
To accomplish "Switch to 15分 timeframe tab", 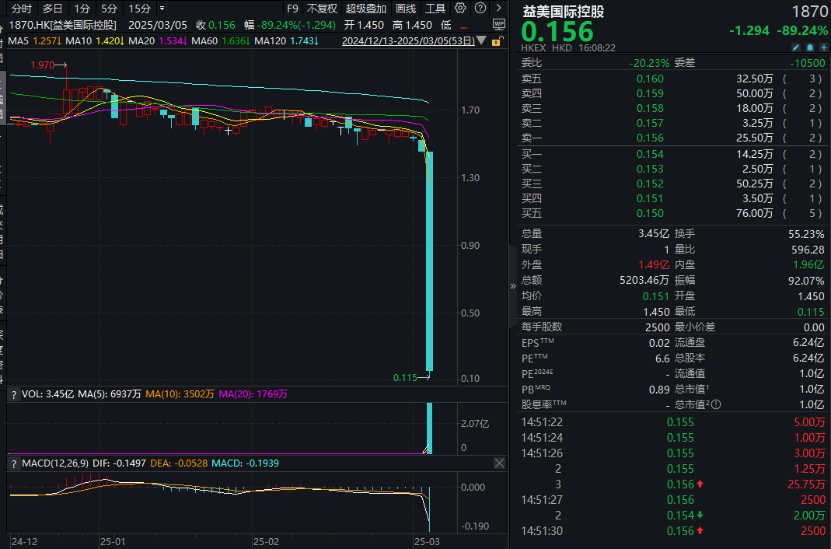I will (139, 7).
